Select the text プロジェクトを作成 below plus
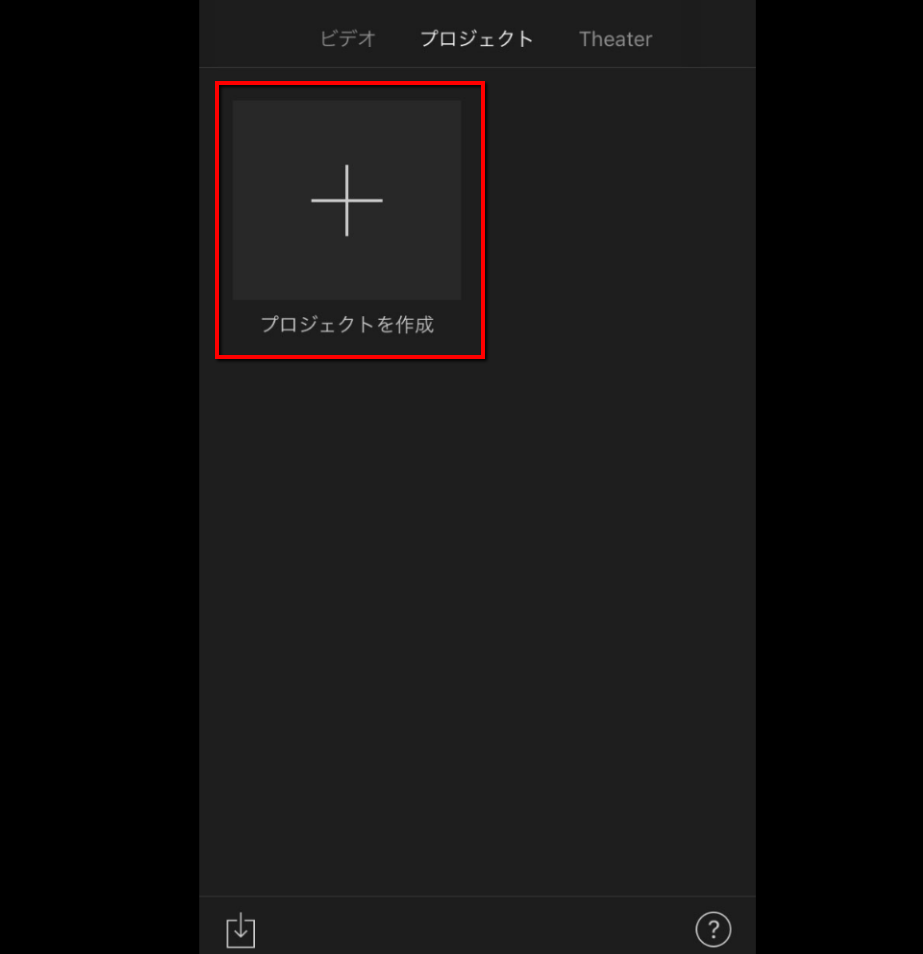 click(347, 324)
